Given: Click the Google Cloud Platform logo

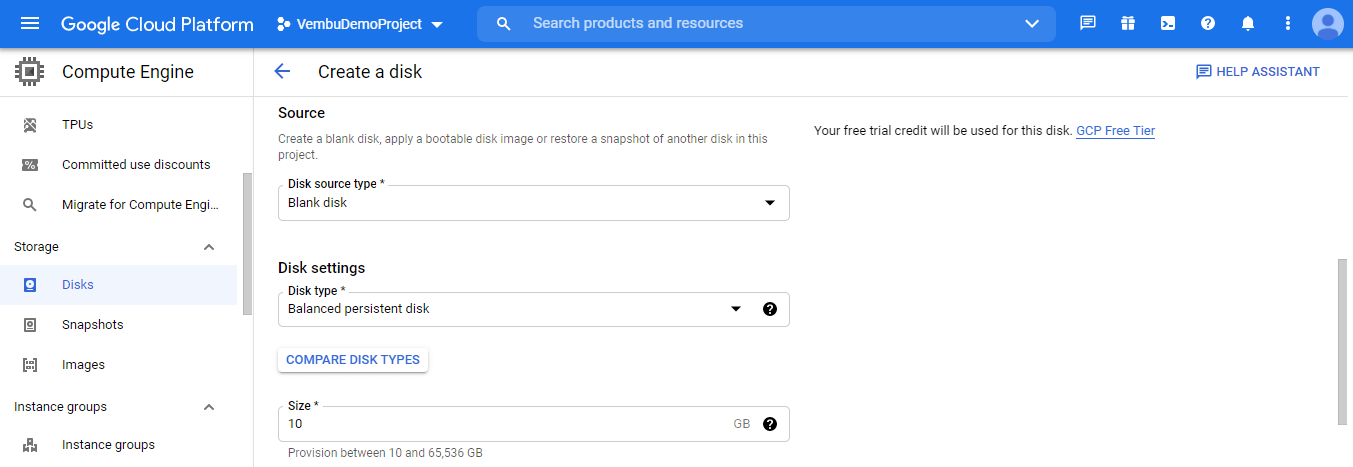Looking at the screenshot, I should pyautogui.click(x=157, y=24).
